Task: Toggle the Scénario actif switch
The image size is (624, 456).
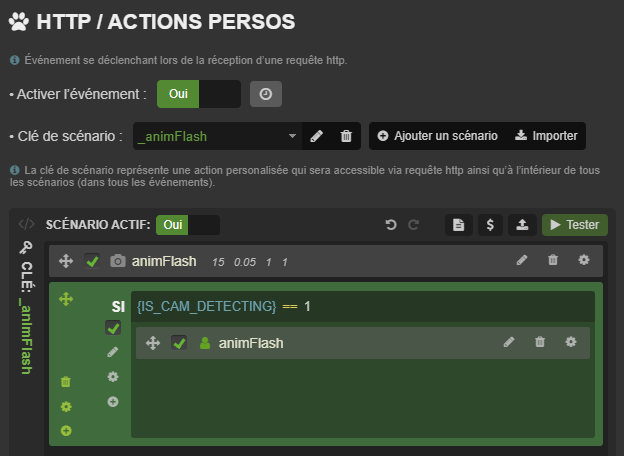Action: tap(189, 225)
